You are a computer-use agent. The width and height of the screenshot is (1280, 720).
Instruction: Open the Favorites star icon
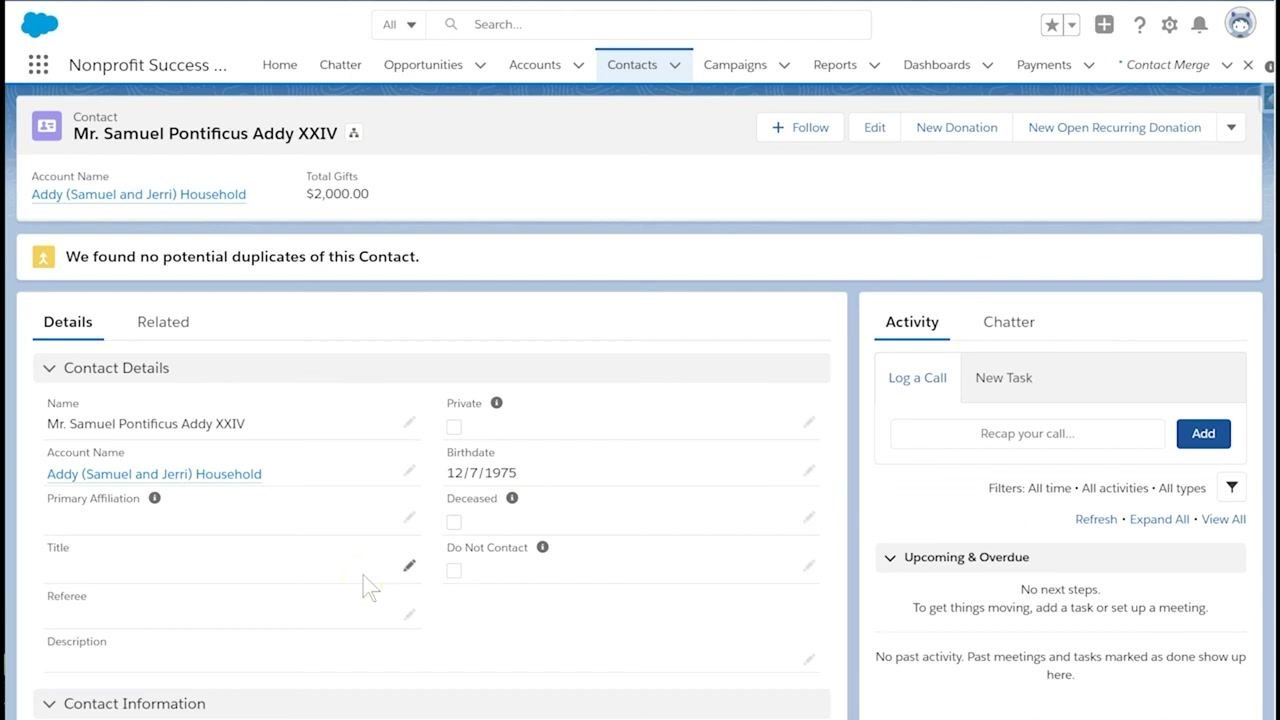click(x=1051, y=25)
